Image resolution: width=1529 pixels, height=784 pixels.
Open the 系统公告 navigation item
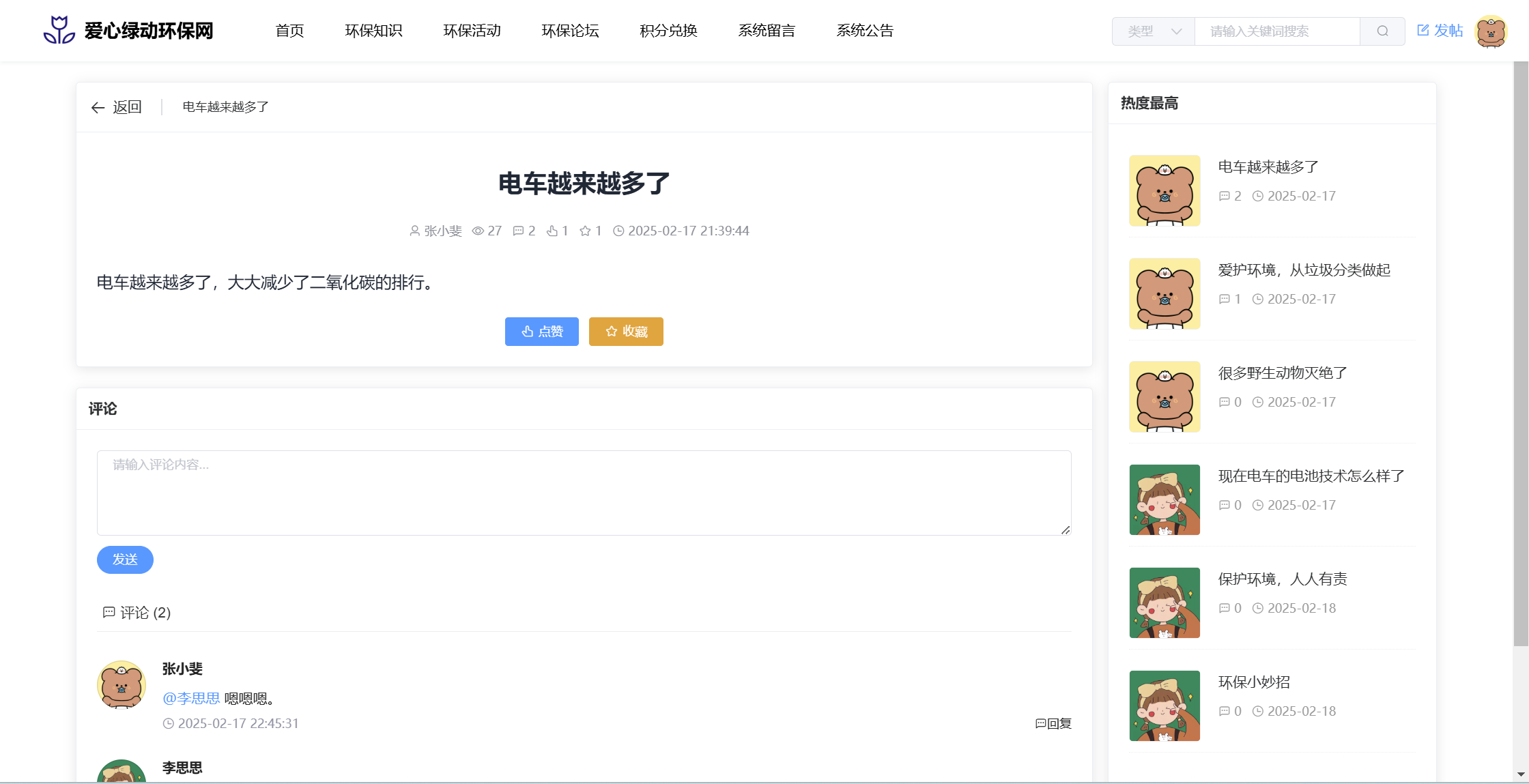[x=865, y=31]
